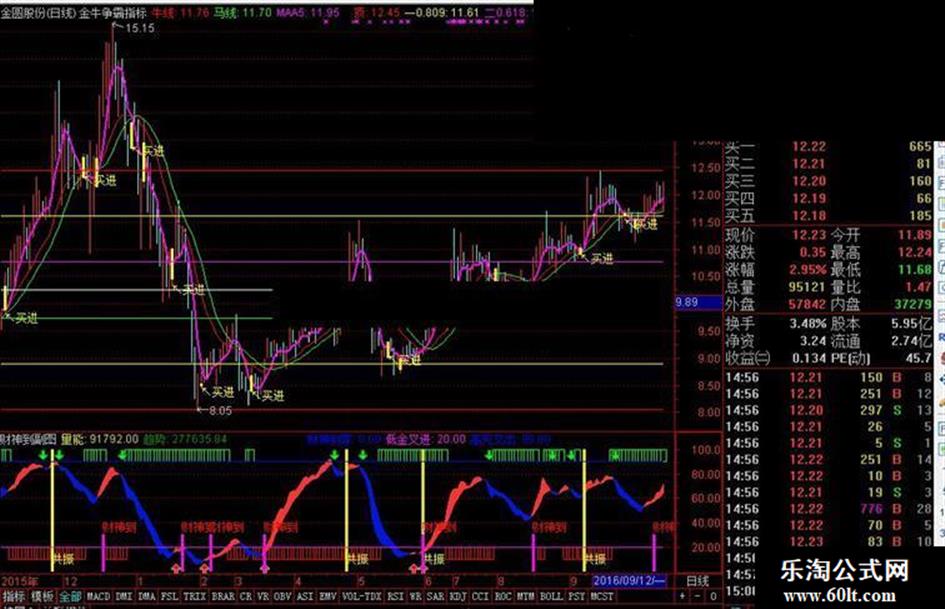Click the PE(动) 45.7 value
This screenshot has width=945, height=609.
pos(918,358)
